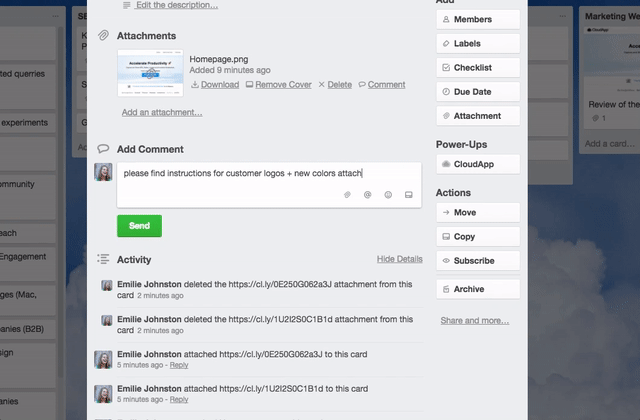Toggle activity with Hide Details
The height and width of the screenshot is (420, 640).
pos(399,259)
